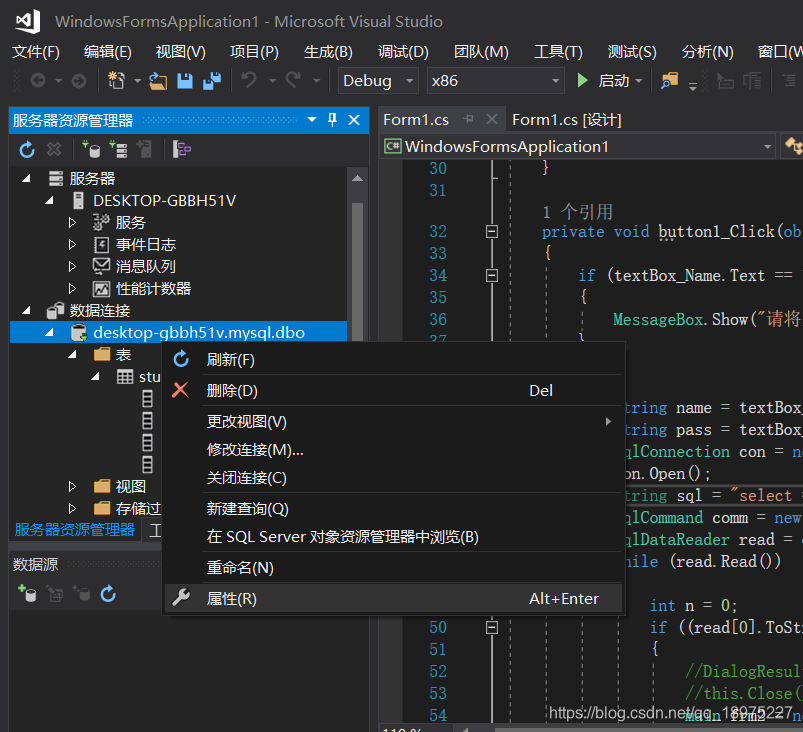Click the '1 个引用' CodeLens link
Screen dimensions: 803x732
pyautogui.click(x=578, y=212)
